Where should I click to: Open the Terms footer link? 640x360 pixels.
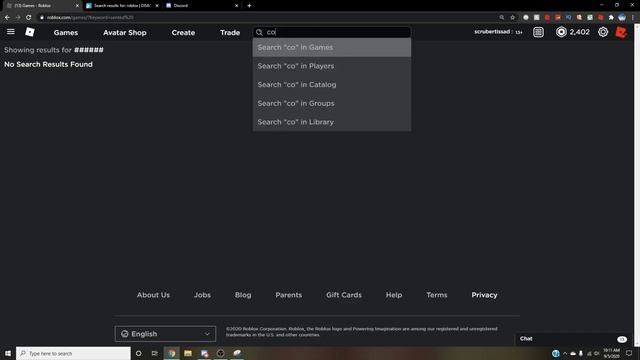[437, 295]
